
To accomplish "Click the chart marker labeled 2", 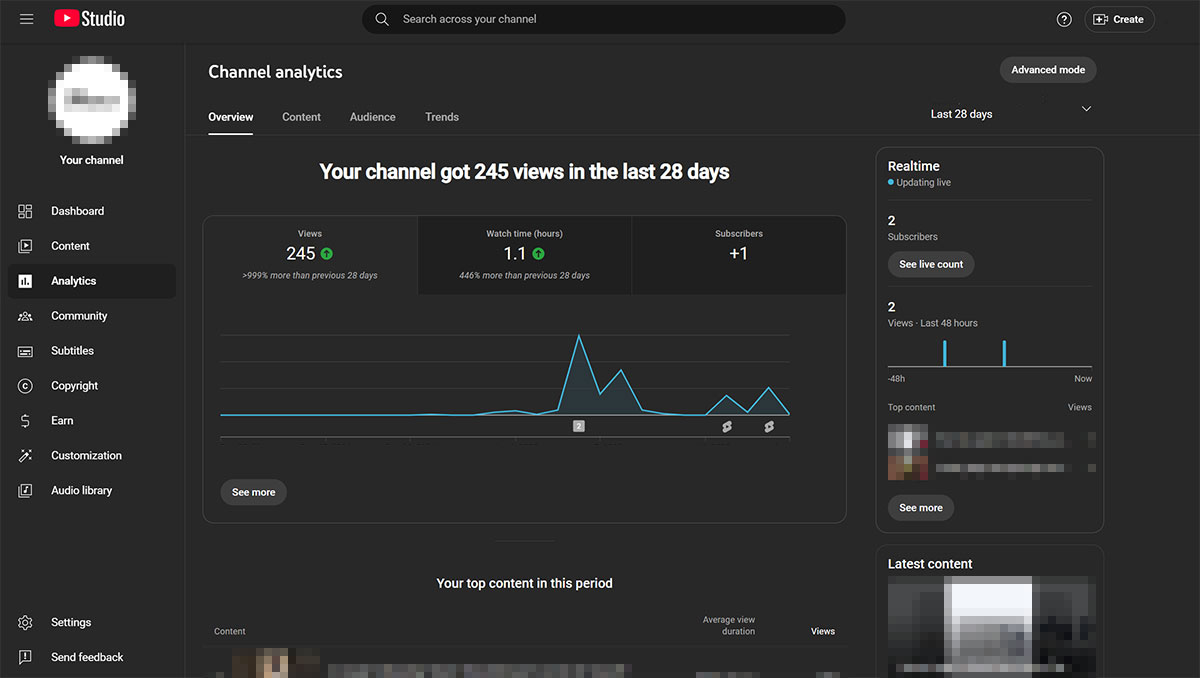I will (x=578, y=426).
